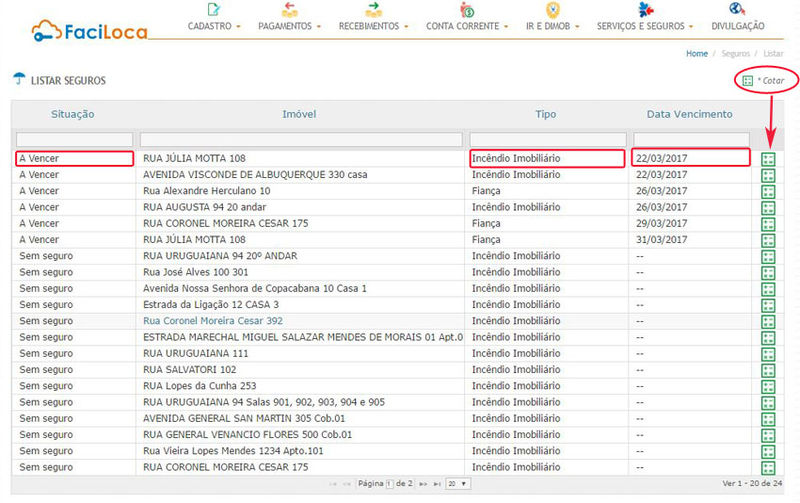The width and height of the screenshot is (800, 503).
Task: Click quote icon for RUA SALVATORI 102 row
Action: pyautogui.click(x=768, y=370)
